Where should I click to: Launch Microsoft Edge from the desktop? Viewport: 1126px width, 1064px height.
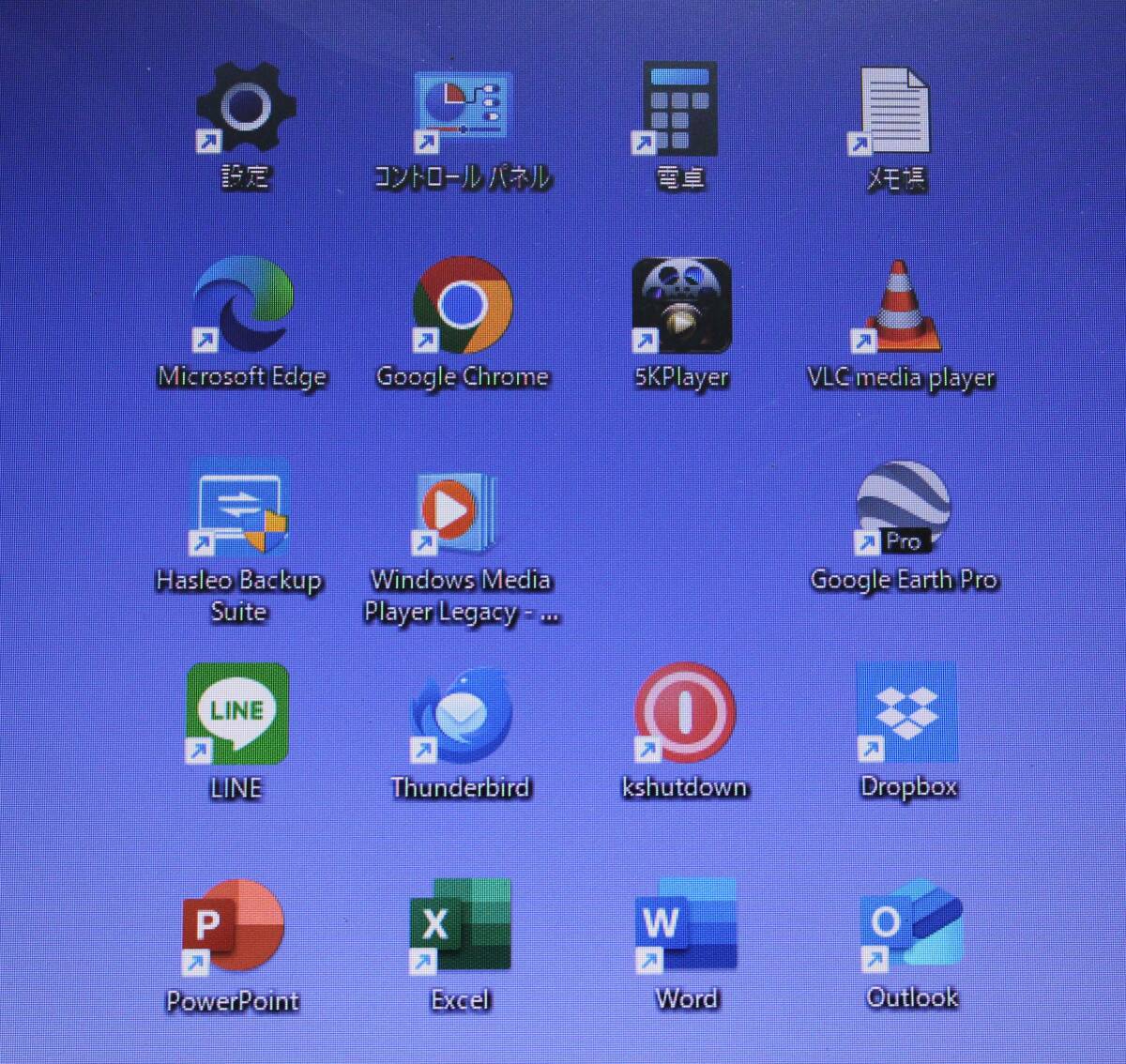coord(243,305)
